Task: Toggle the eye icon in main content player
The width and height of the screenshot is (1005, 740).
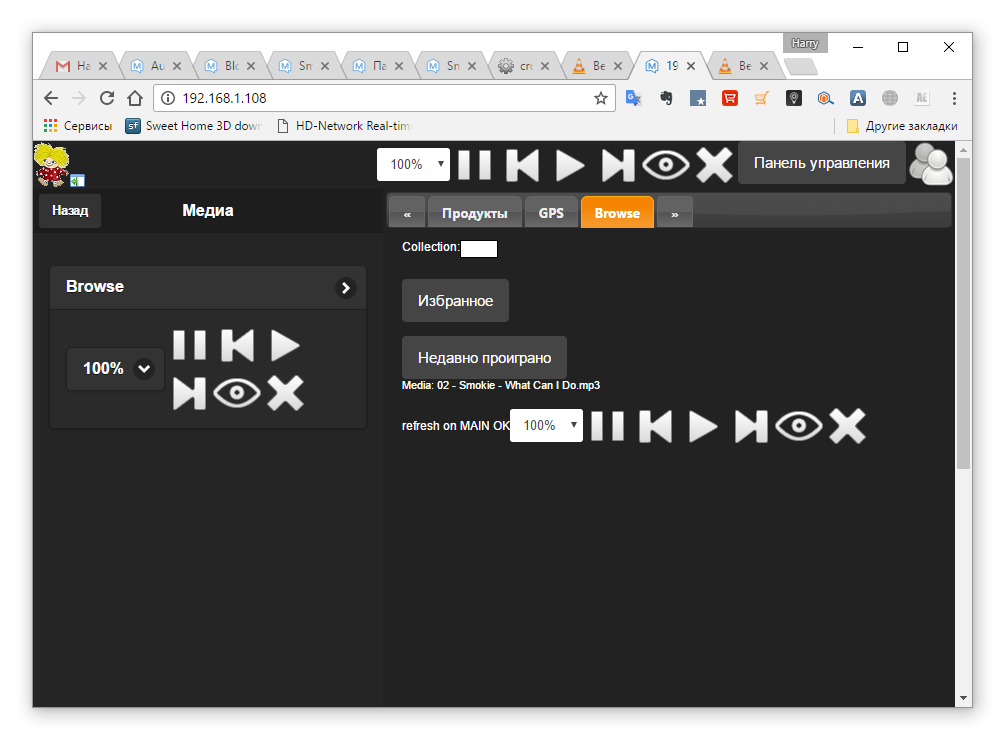Action: 799,425
